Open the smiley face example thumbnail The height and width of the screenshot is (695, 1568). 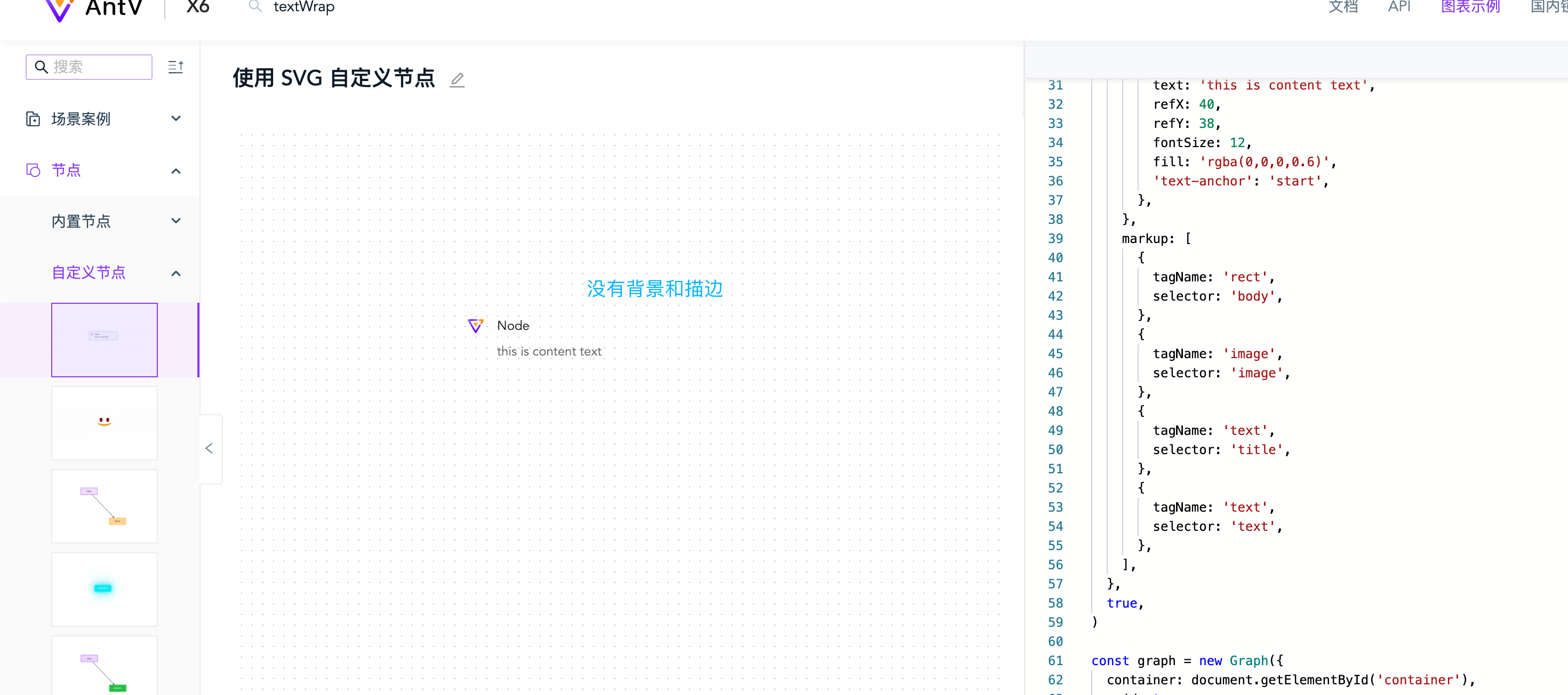tap(105, 423)
